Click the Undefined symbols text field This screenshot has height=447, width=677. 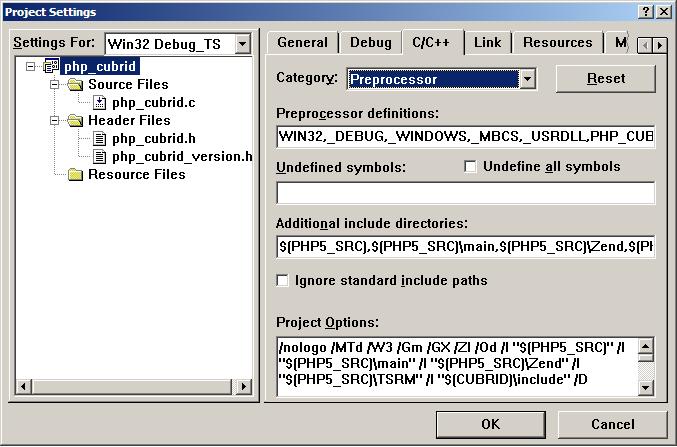click(465, 193)
